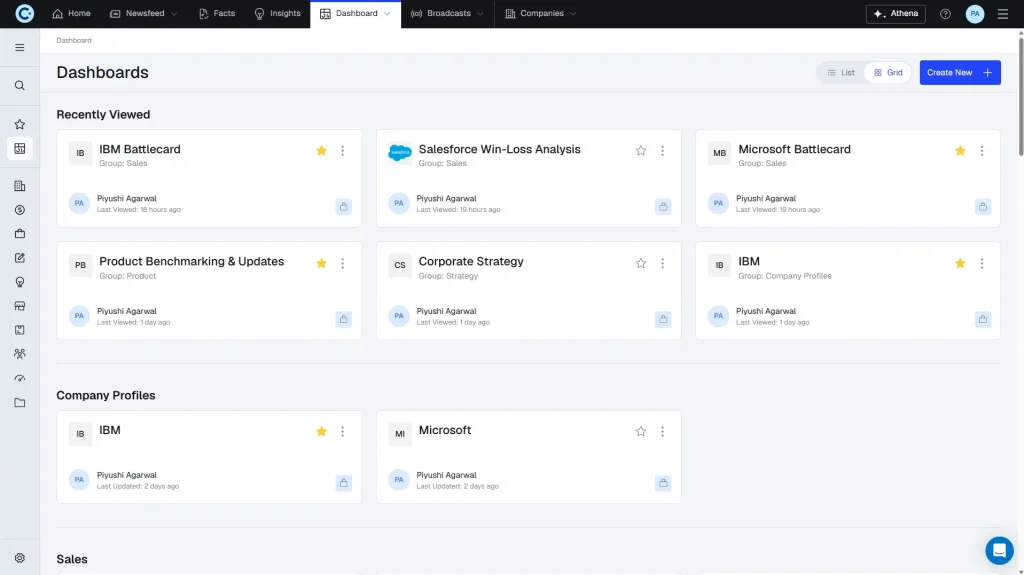The image size is (1024, 575).
Task: Unstar IBM under Company Profiles
Action: pos(321,431)
